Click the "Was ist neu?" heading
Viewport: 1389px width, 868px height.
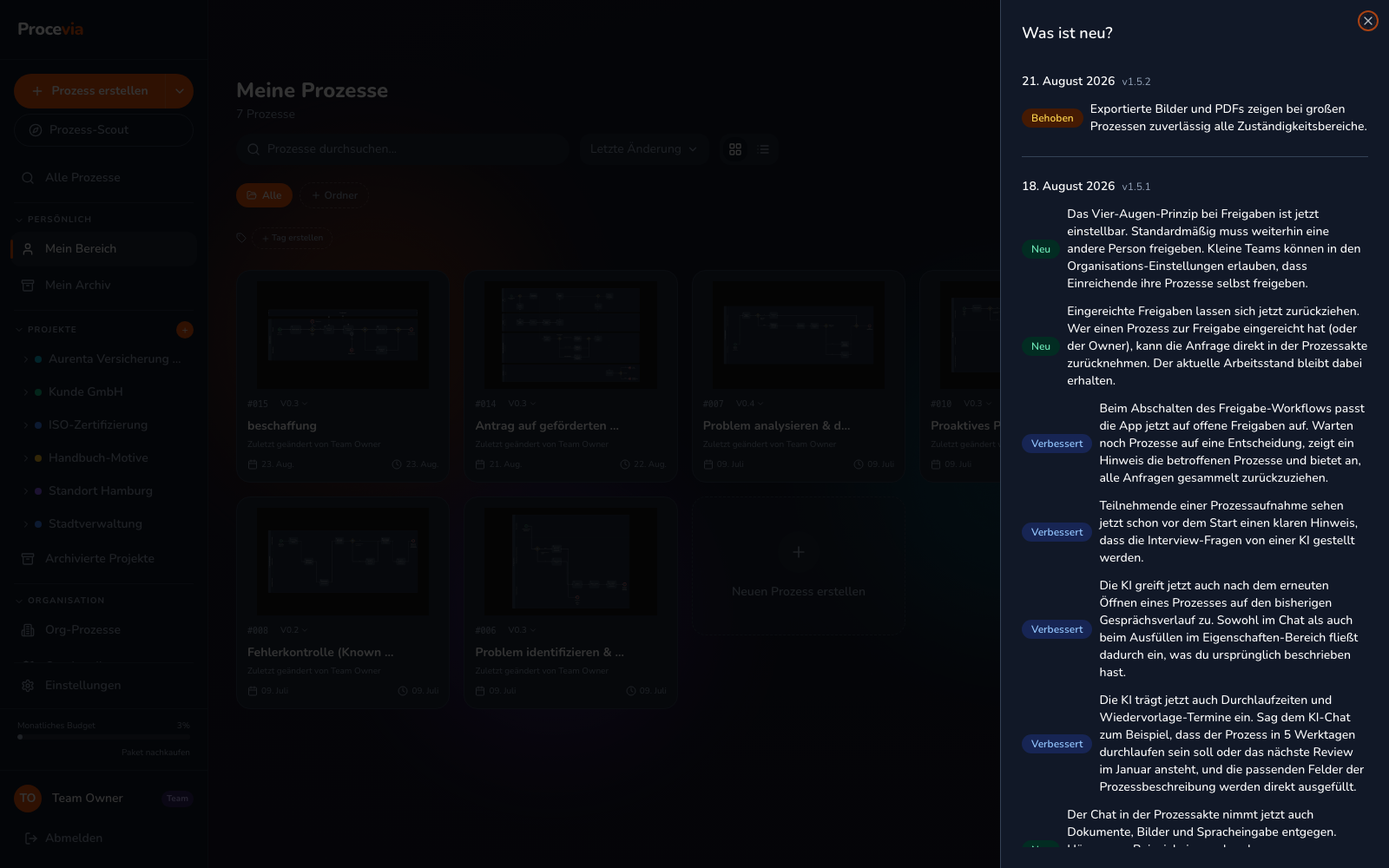click(x=1067, y=33)
